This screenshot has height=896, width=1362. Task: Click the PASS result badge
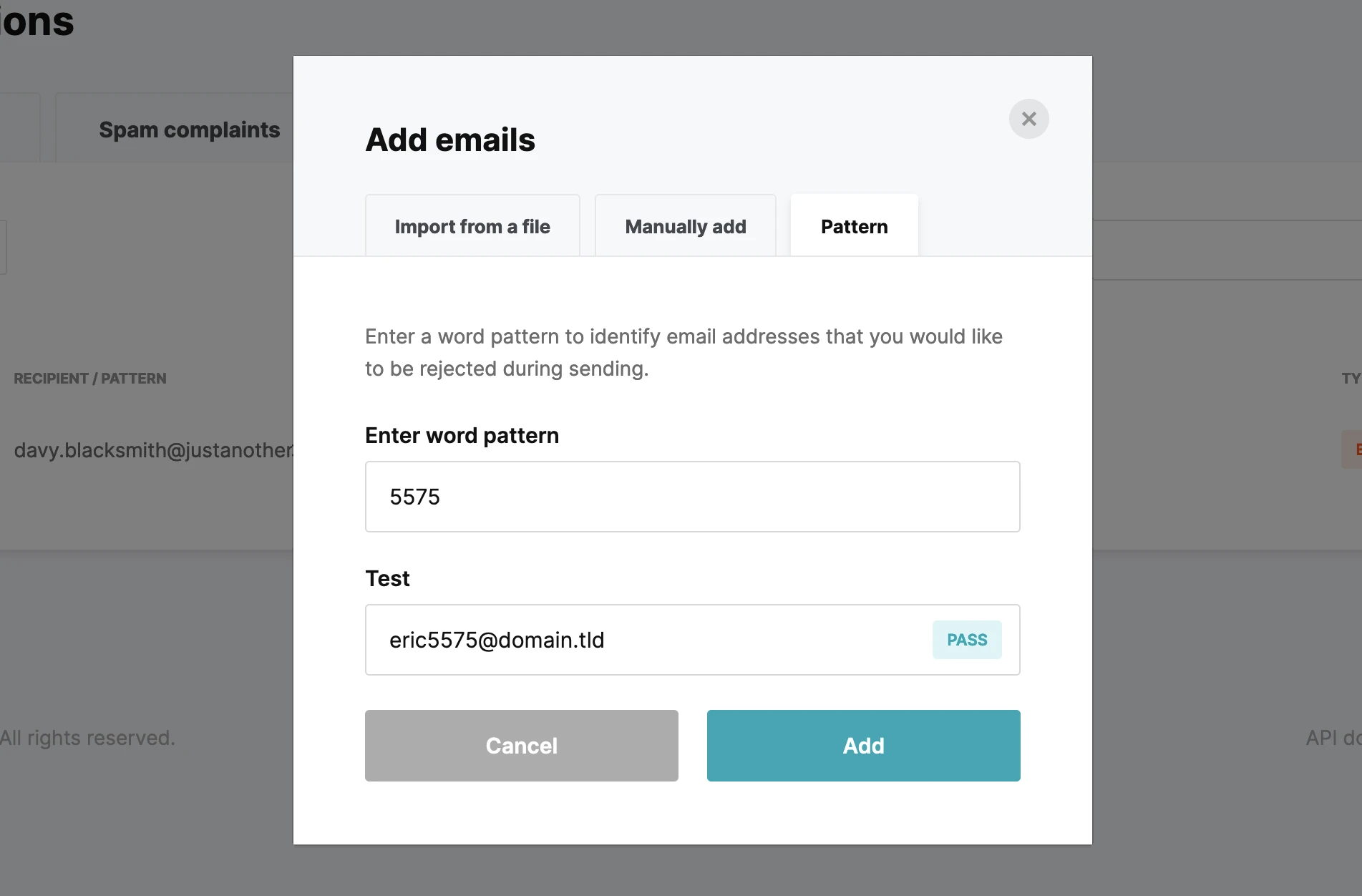point(966,640)
